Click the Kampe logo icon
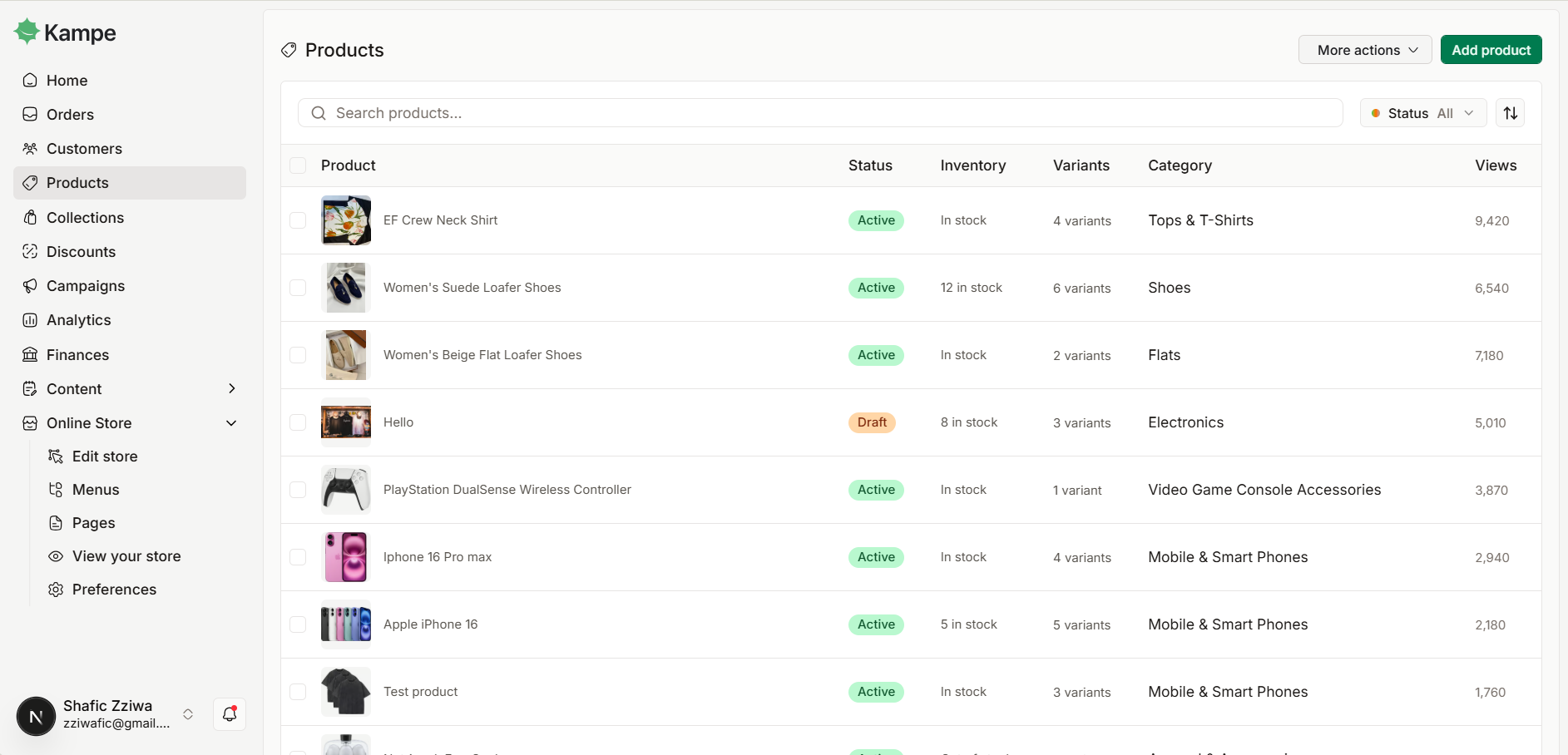The image size is (1568, 755). click(x=27, y=32)
